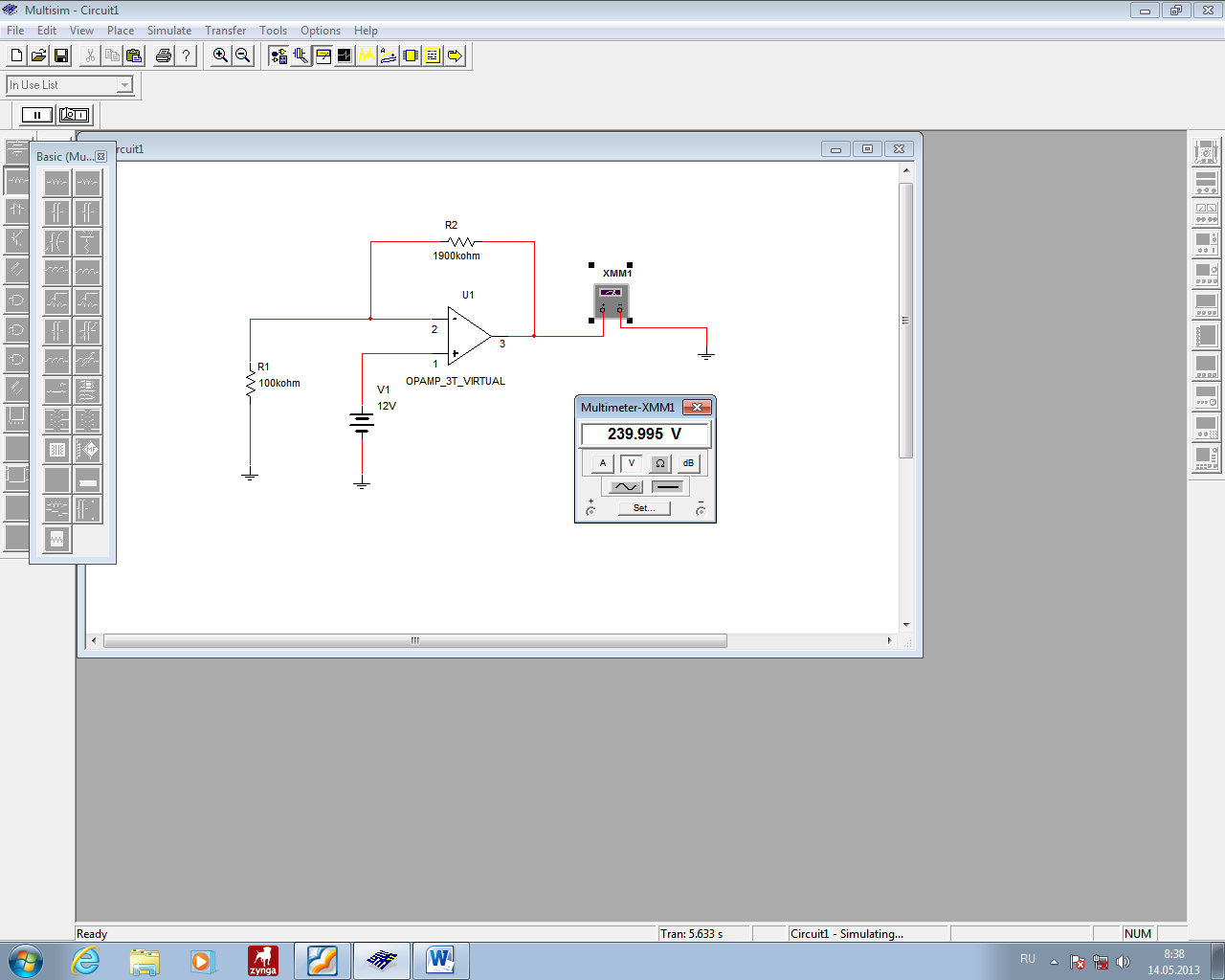Open the Diodes component group
The height and width of the screenshot is (980, 1225).
16,210
